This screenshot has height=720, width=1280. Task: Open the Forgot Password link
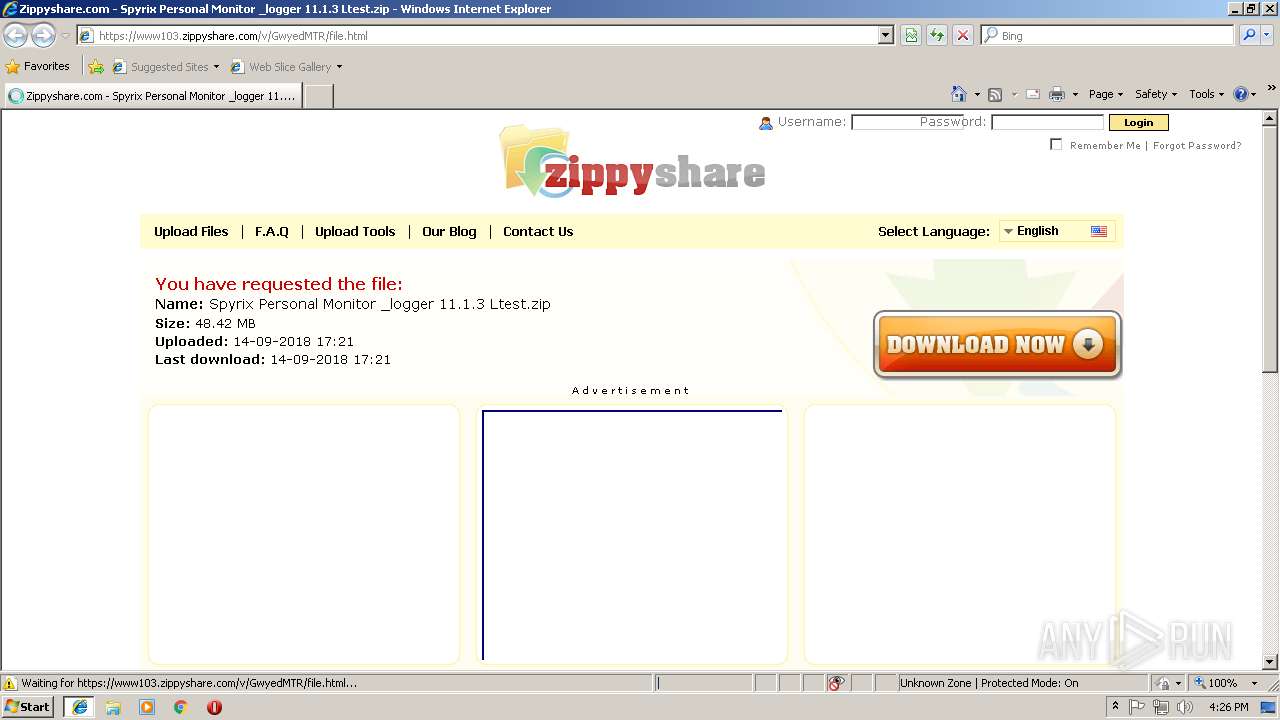point(1197,146)
